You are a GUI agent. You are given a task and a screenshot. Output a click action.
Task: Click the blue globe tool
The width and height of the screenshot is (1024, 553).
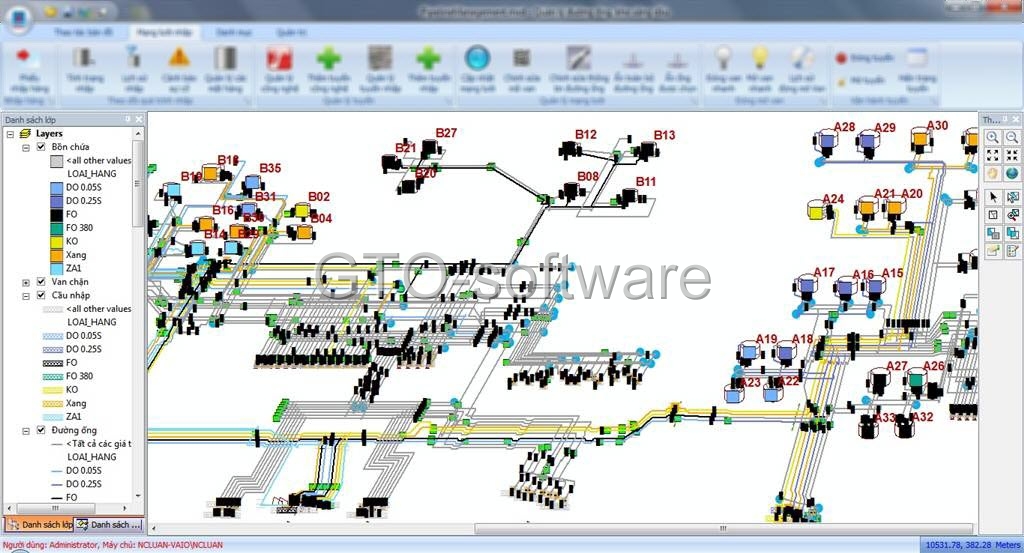pyautogui.click(x=1012, y=174)
